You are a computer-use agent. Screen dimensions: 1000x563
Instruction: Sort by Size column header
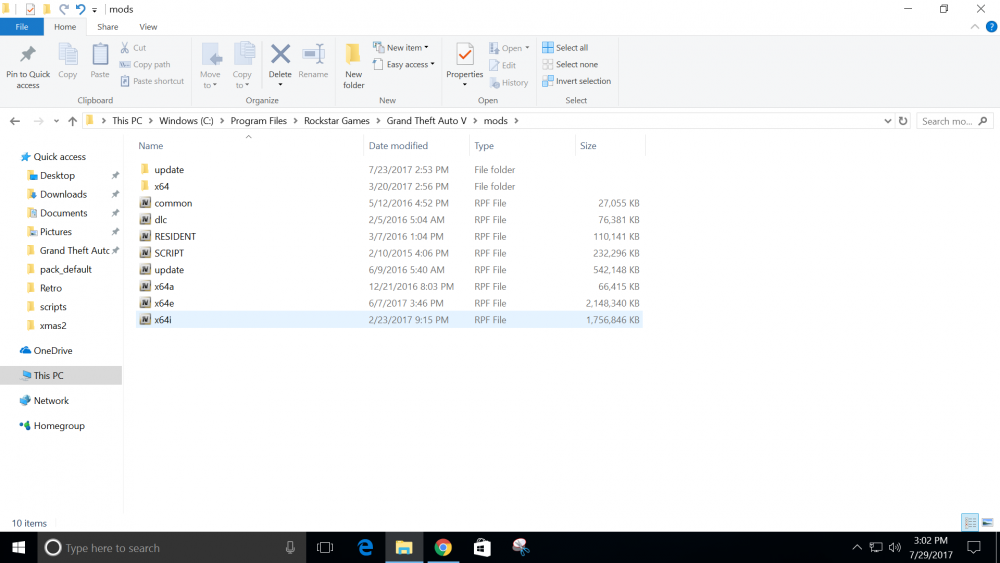tap(588, 146)
